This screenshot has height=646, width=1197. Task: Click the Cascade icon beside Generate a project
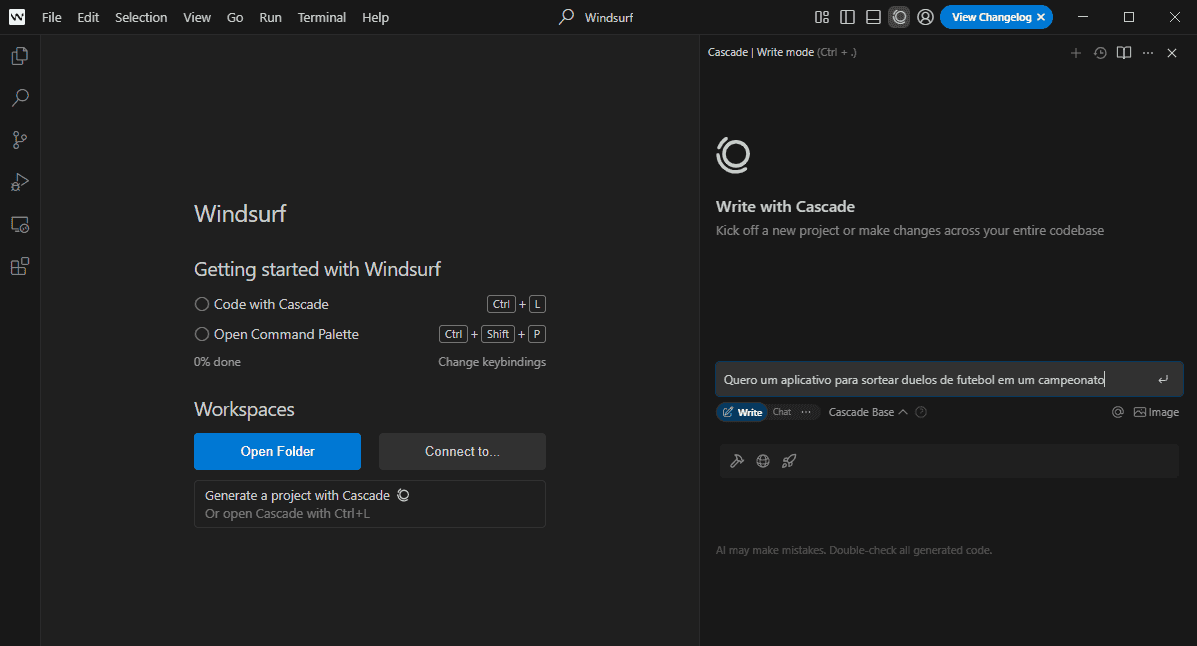(x=403, y=495)
